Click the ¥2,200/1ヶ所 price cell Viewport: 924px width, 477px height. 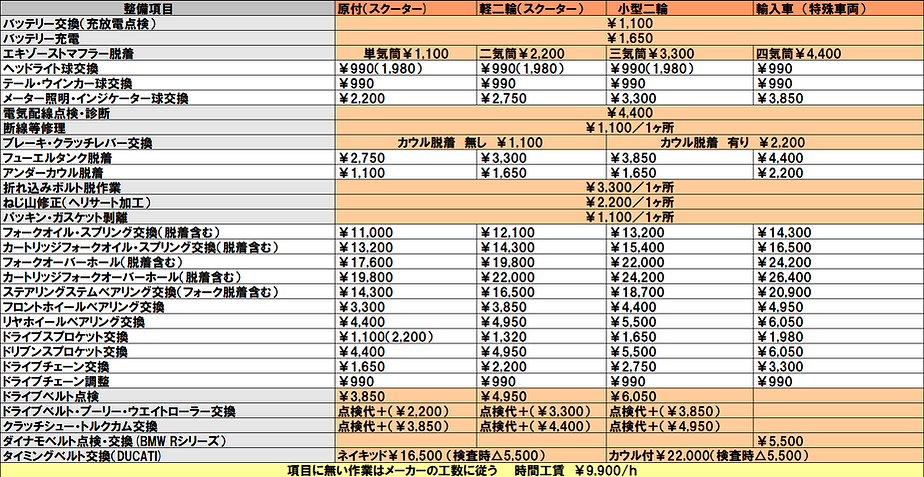pyautogui.click(x=629, y=202)
